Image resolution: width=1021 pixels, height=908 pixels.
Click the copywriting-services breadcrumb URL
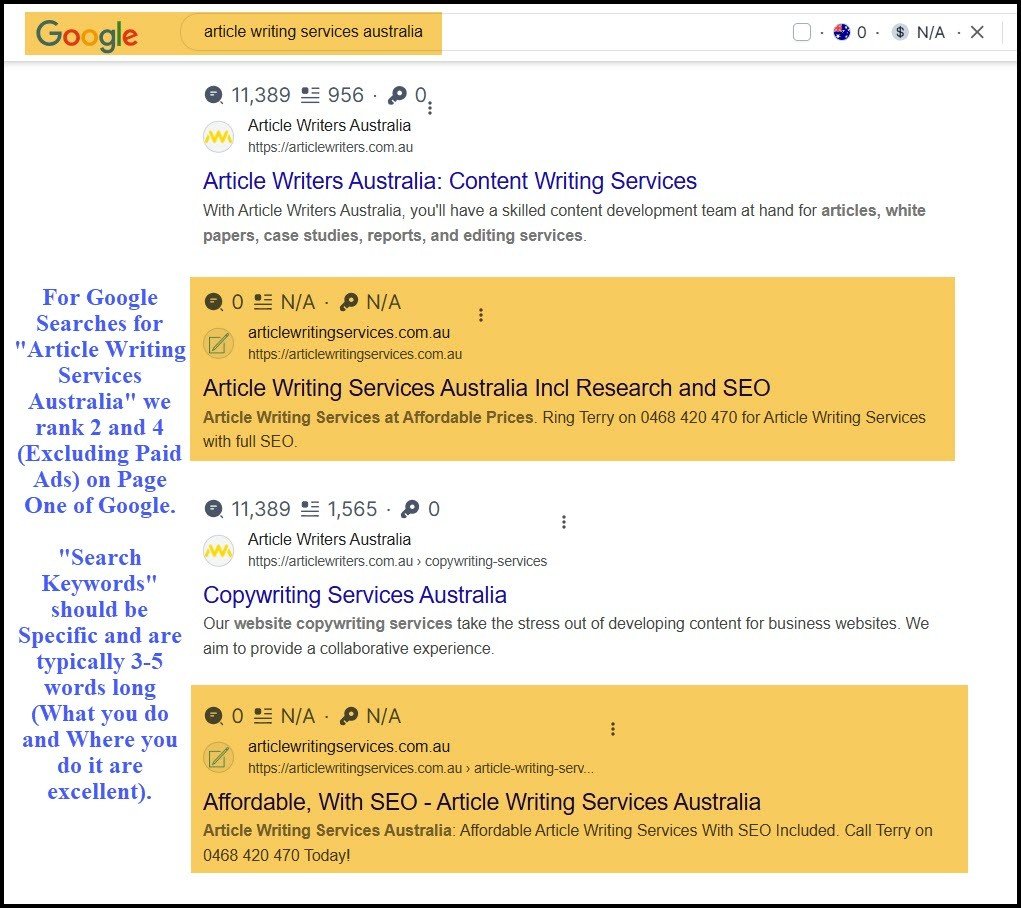coord(397,561)
